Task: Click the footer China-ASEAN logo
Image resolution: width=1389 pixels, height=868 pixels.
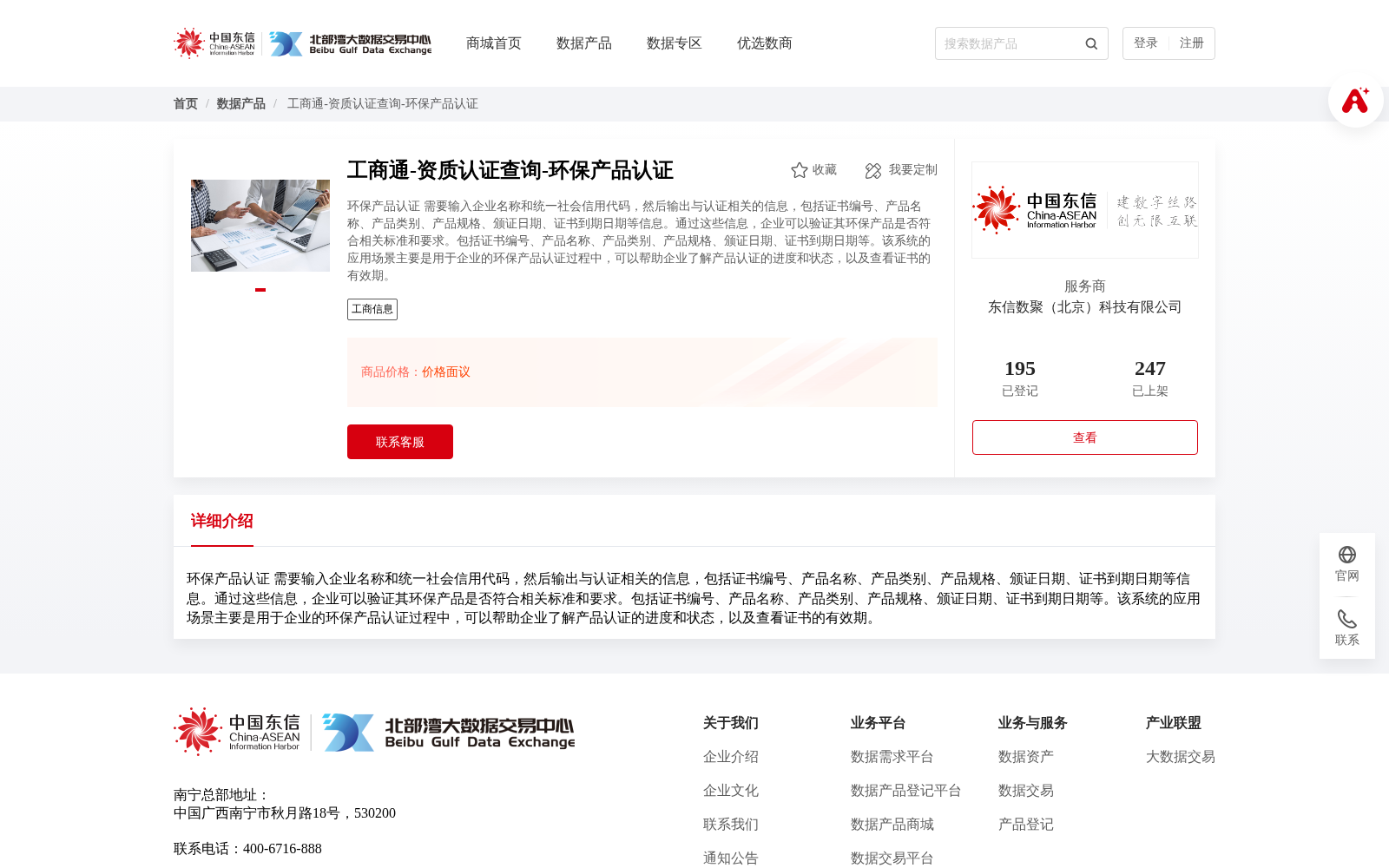Action: [x=237, y=732]
